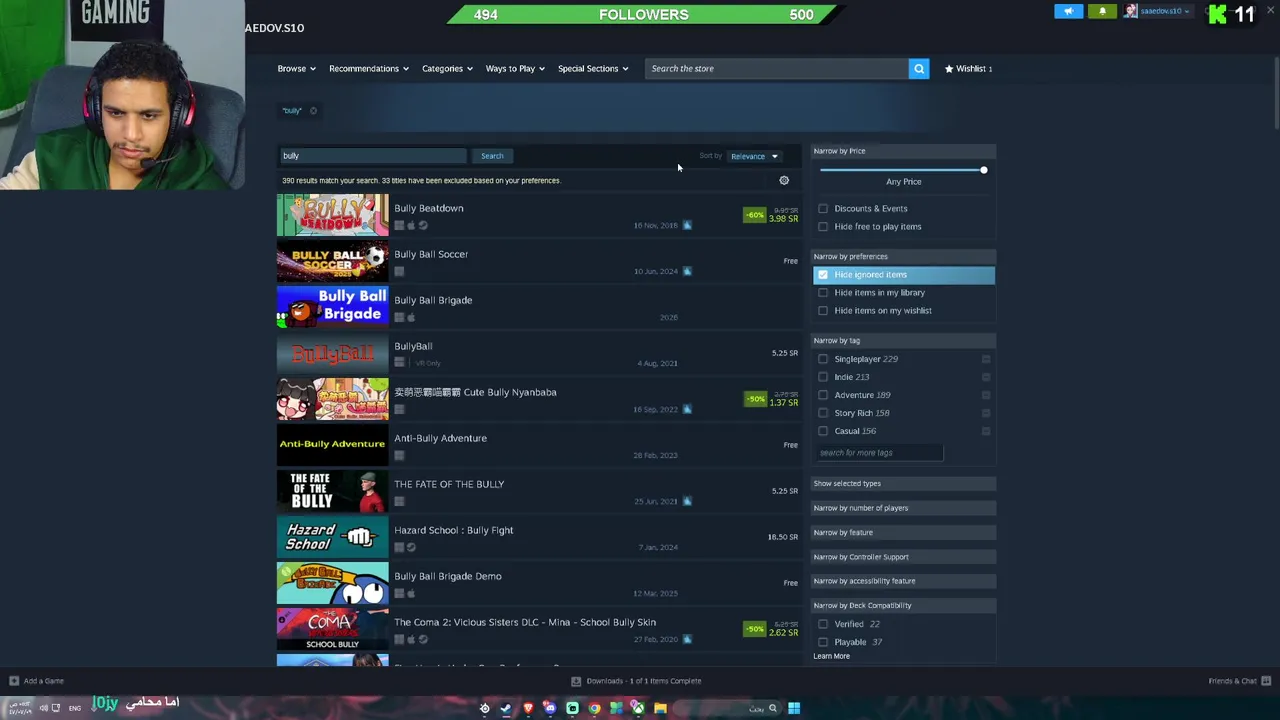
Task: Click the "Search the store" field
Action: (777, 69)
